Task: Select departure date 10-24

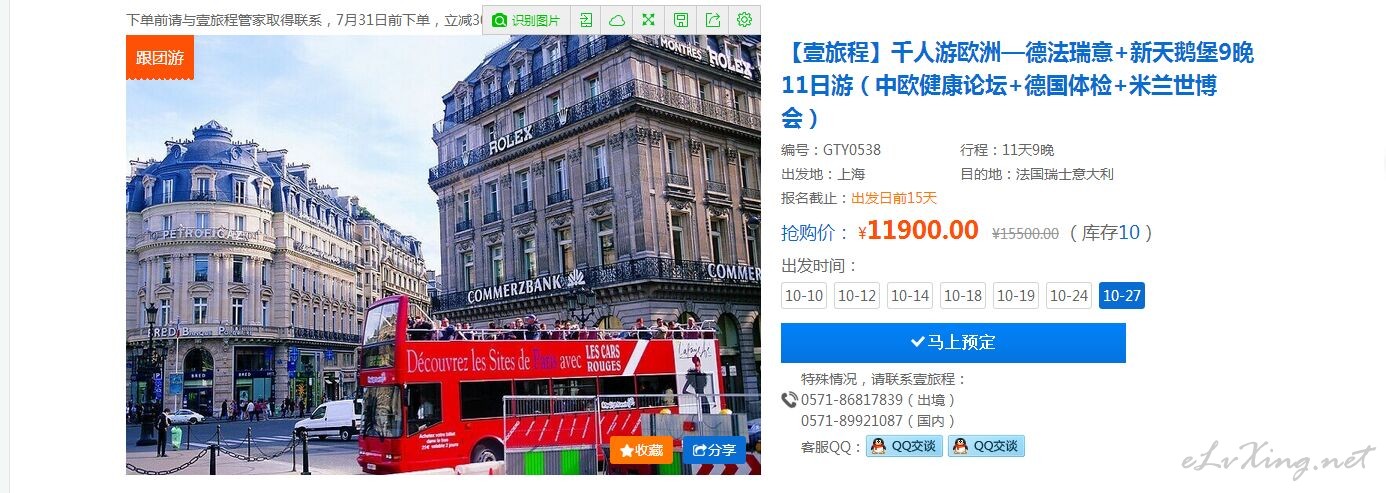Action: click(x=1069, y=296)
